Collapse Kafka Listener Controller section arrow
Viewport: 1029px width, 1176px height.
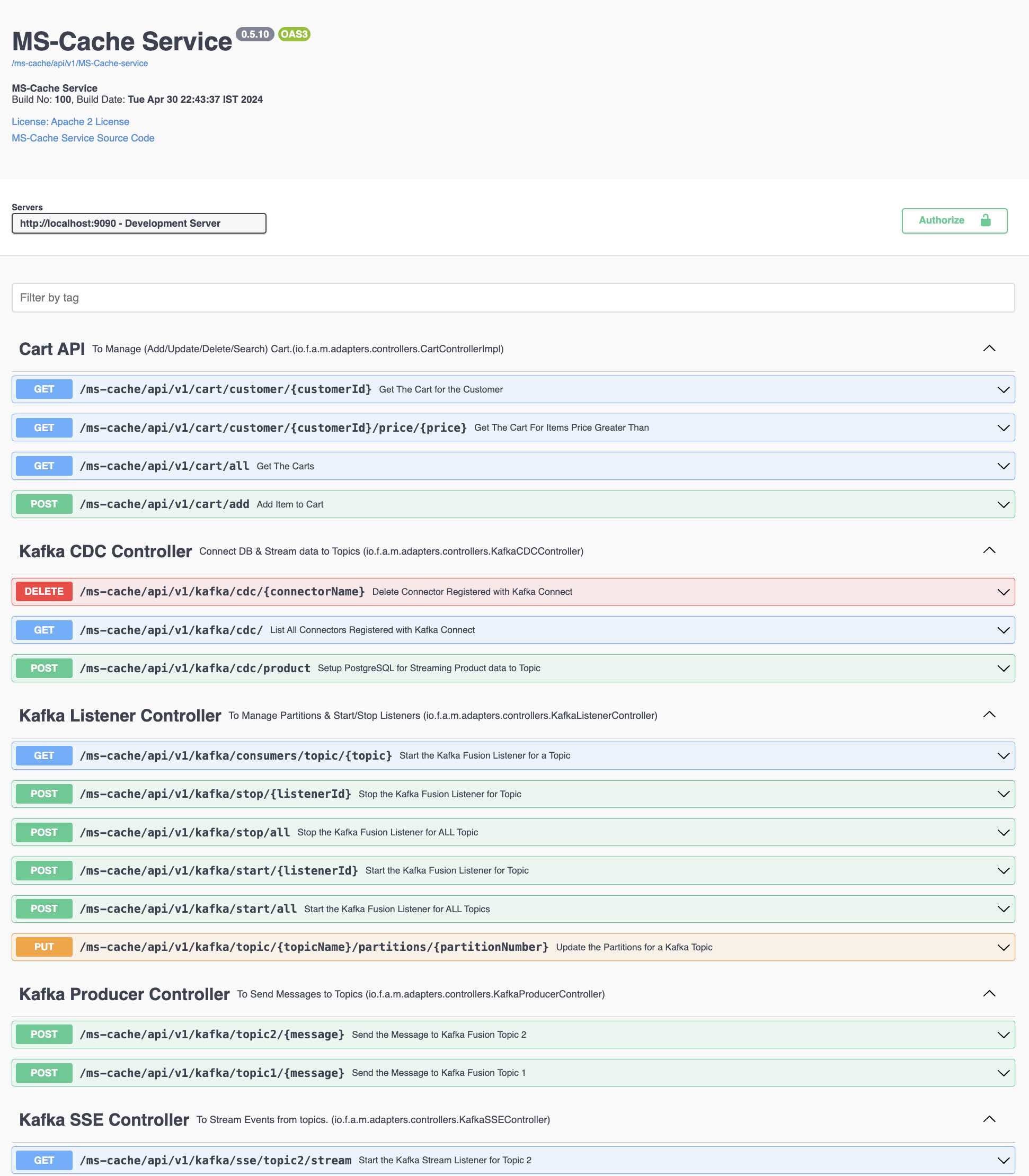tap(989, 715)
